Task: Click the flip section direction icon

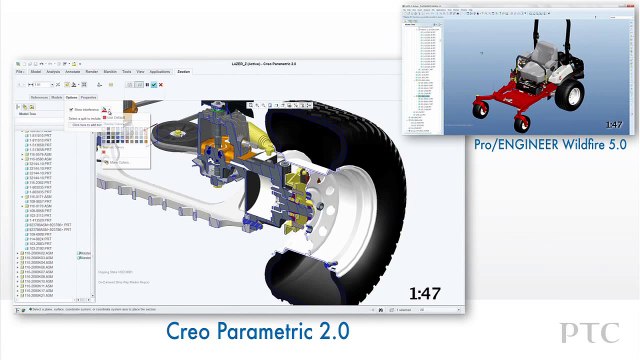Action: pyautogui.click(x=58, y=84)
